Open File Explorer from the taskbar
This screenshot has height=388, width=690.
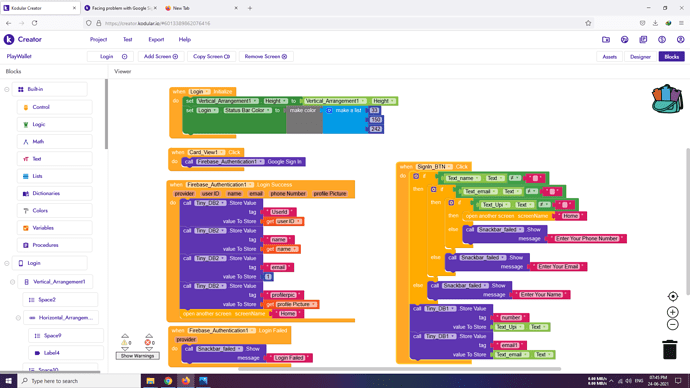[x=150, y=381]
